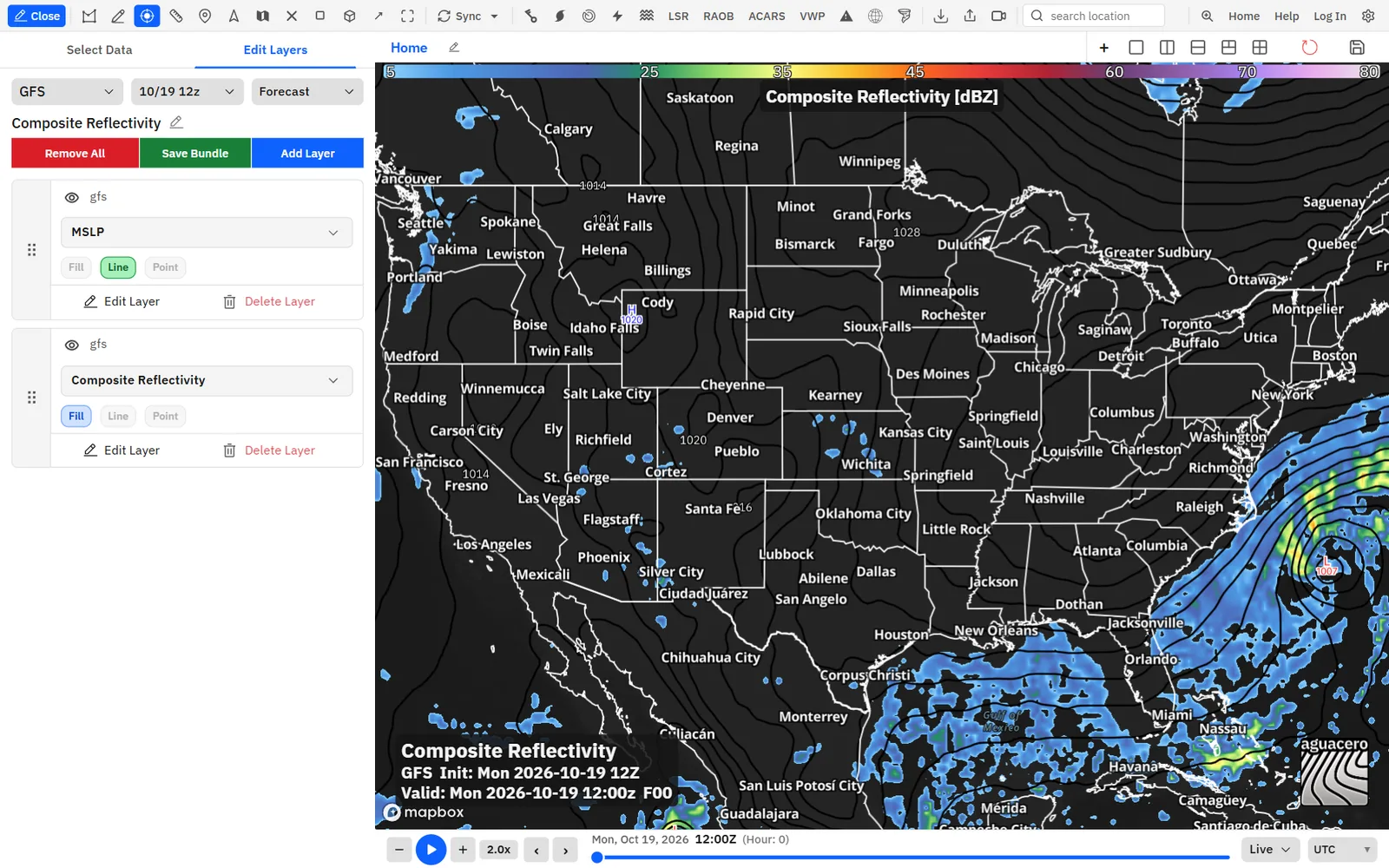Image resolution: width=1389 pixels, height=868 pixels.
Task: Enable Fill style for MSLP layer
Action: pos(76,267)
